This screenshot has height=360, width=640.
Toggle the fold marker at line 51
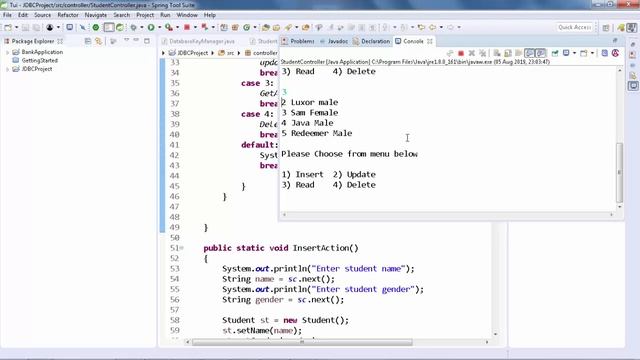[182, 248]
